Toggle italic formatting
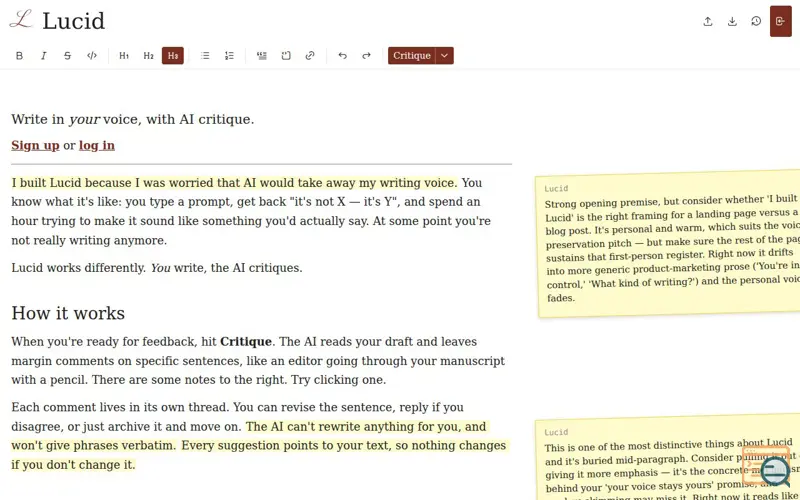This screenshot has height=500, width=800. [43, 56]
